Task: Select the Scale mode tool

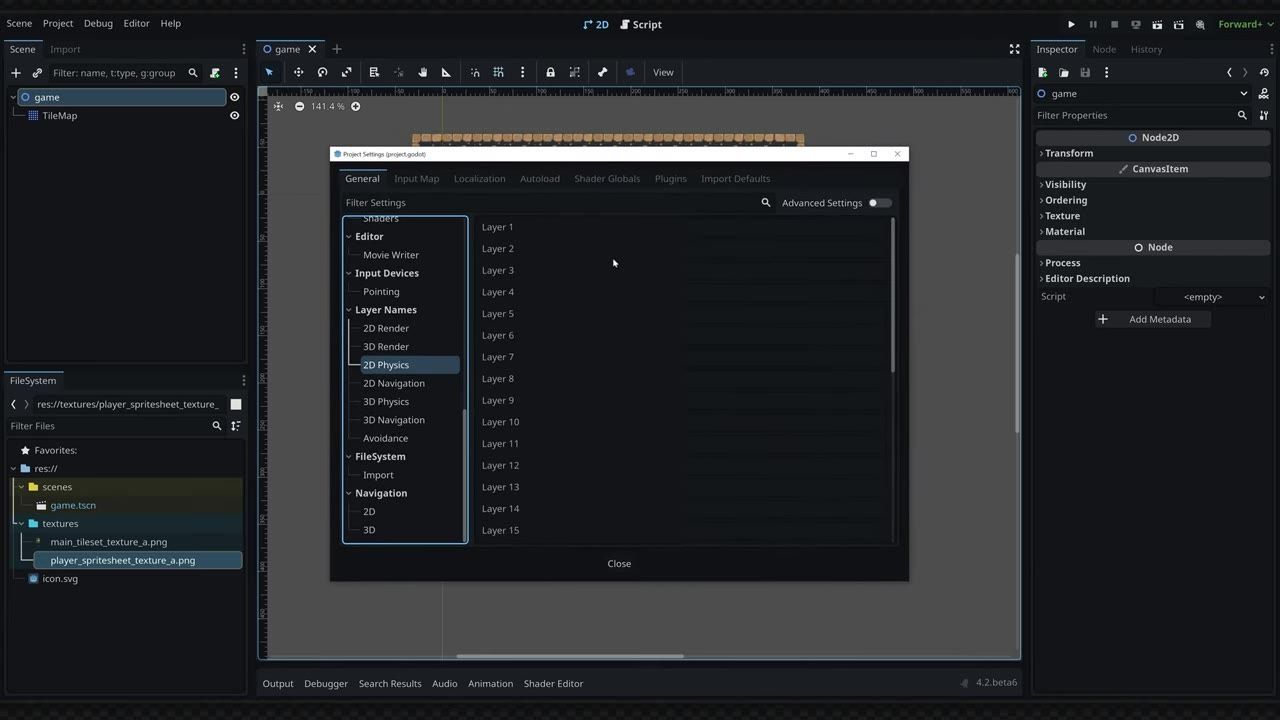Action: point(346,72)
